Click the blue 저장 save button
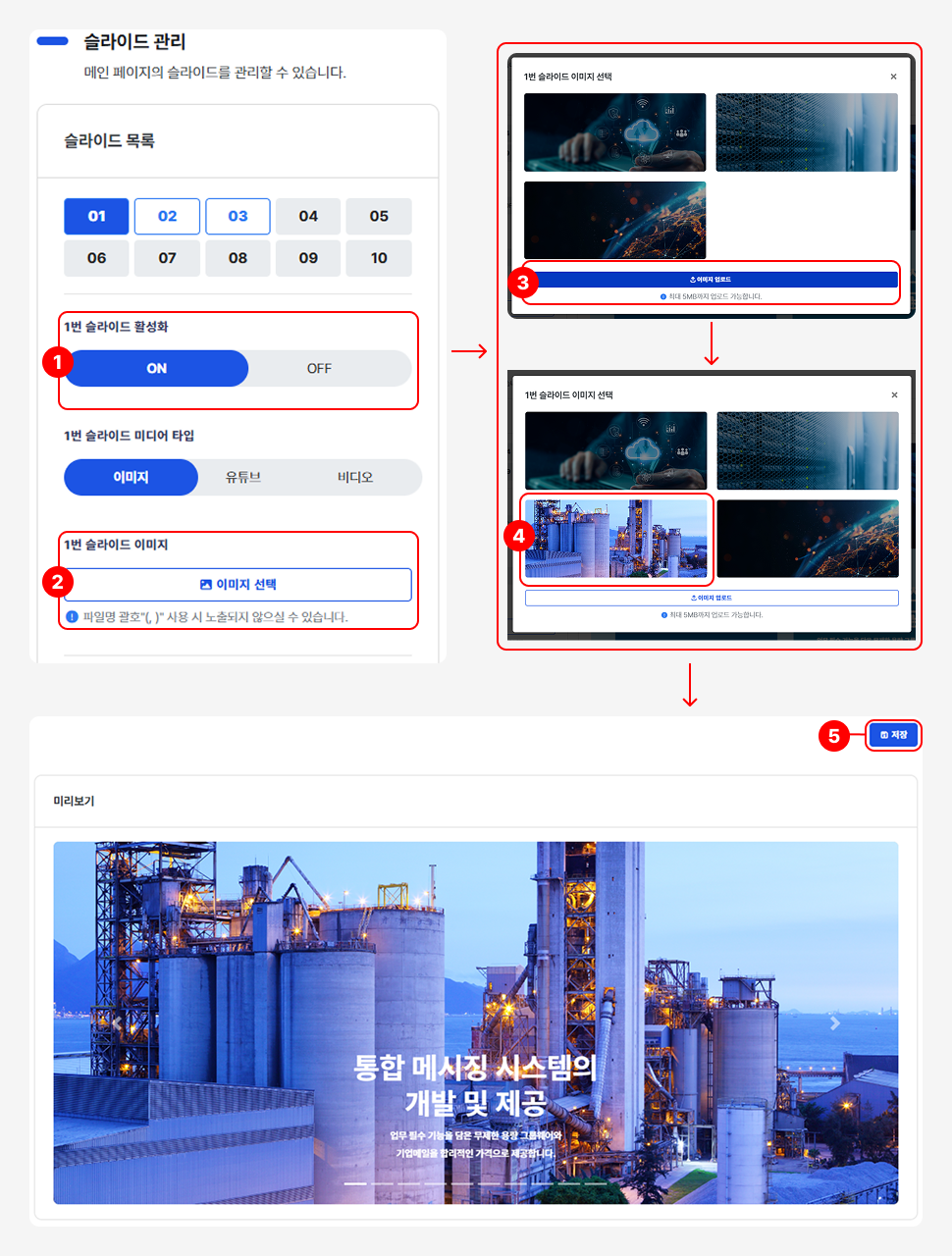 click(x=893, y=735)
